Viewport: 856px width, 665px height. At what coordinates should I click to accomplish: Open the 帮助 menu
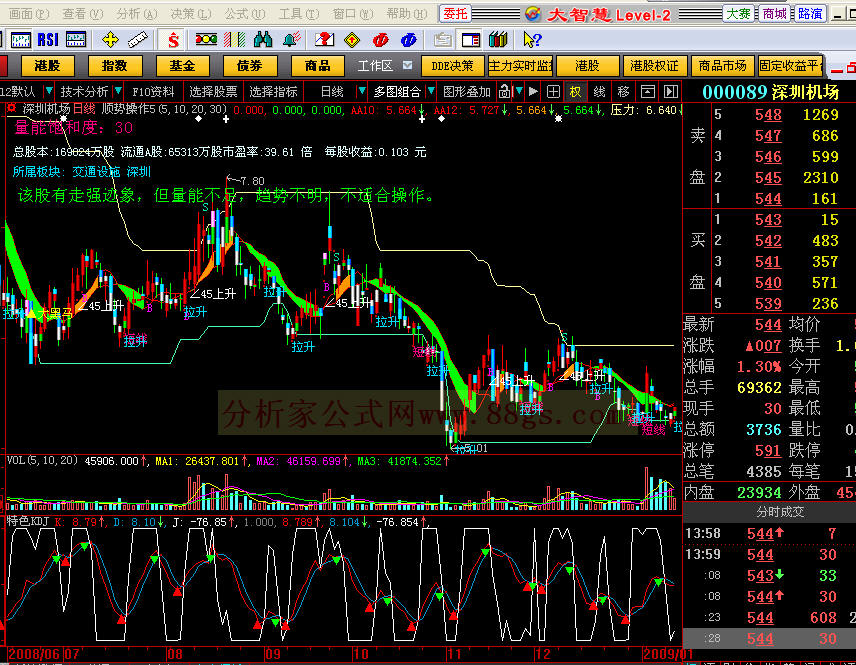(x=406, y=14)
